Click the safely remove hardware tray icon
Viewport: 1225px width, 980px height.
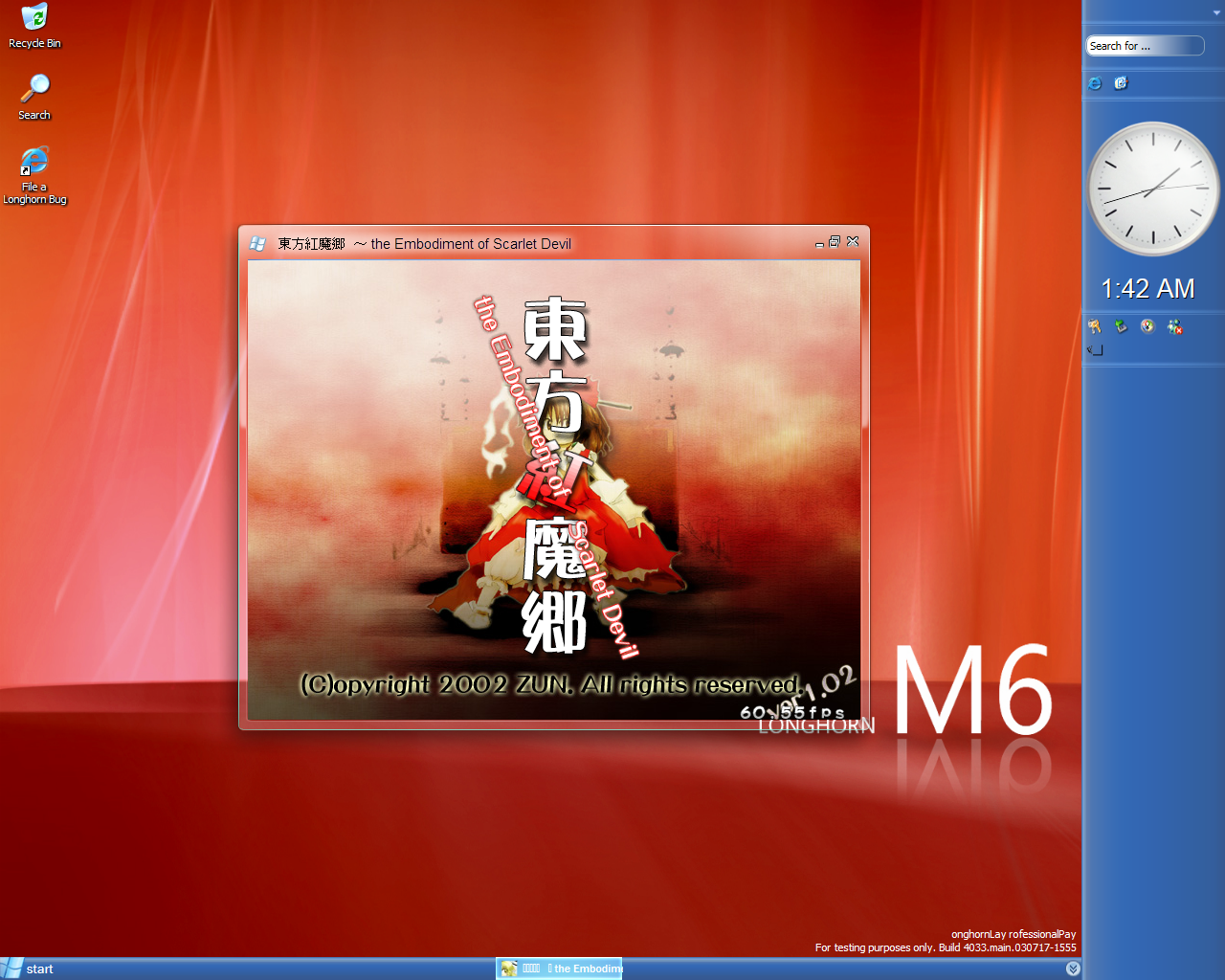1121,326
